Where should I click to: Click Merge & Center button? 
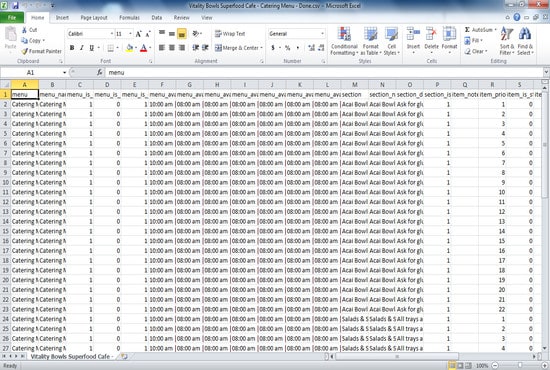[237, 48]
